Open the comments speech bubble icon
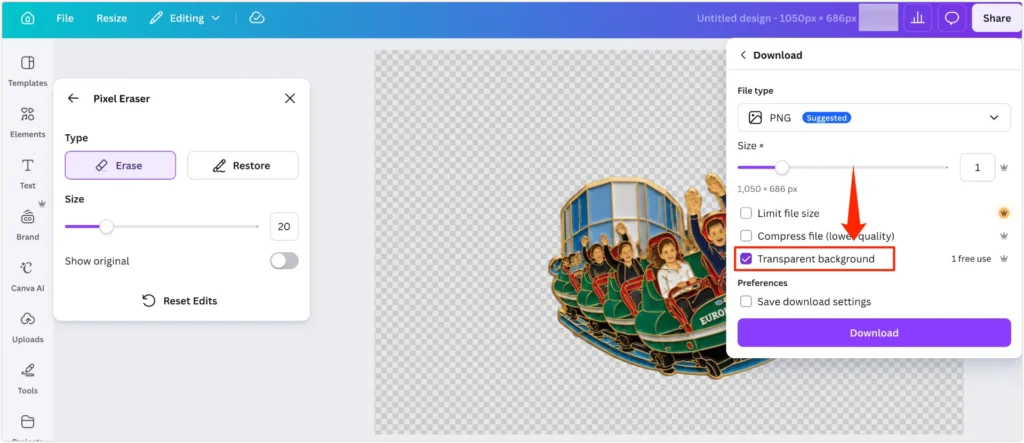1024x443 pixels. 952,18
